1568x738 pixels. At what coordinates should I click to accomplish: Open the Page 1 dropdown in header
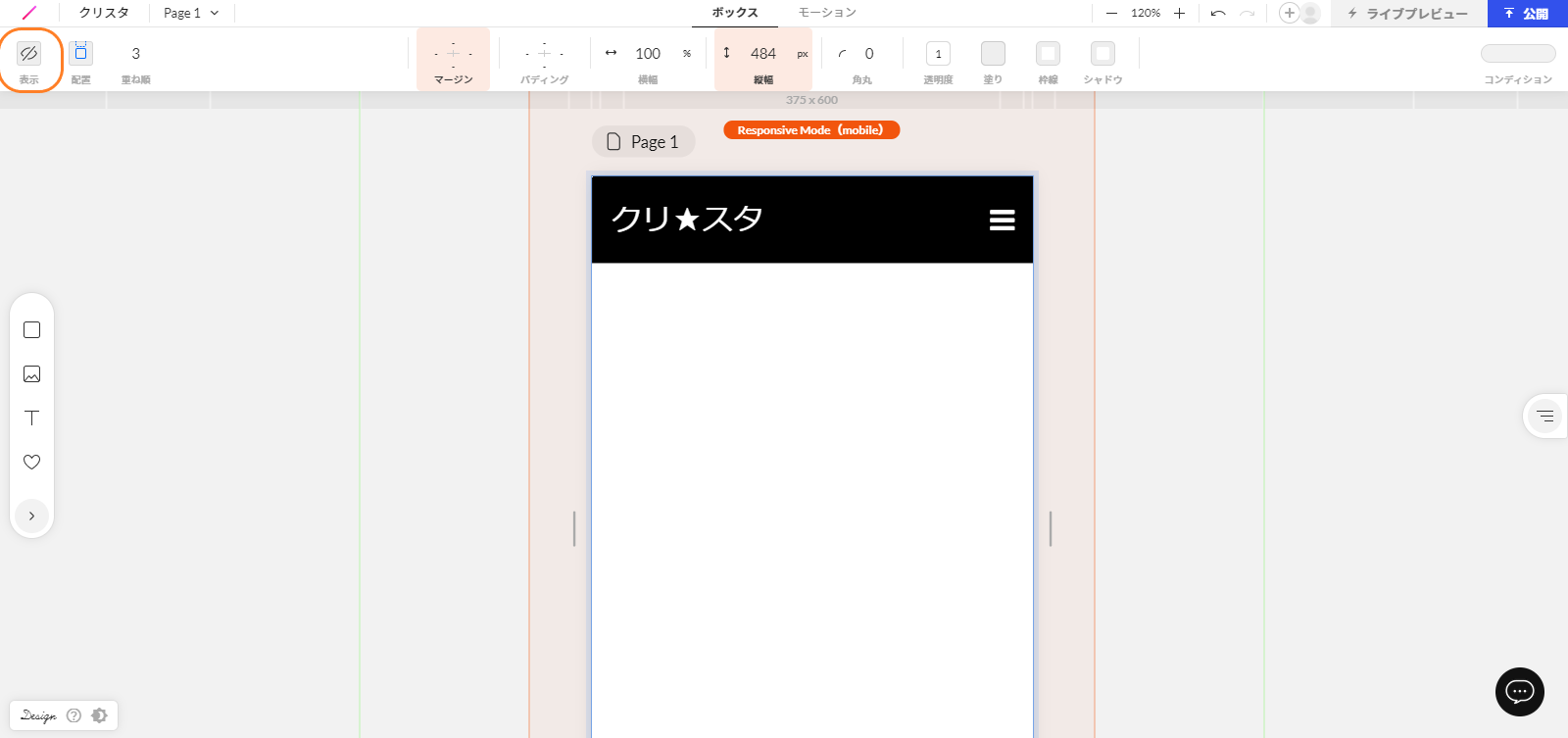tap(191, 13)
